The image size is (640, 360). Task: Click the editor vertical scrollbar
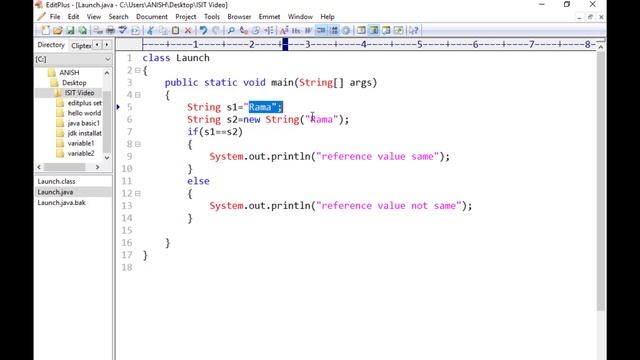point(600,180)
